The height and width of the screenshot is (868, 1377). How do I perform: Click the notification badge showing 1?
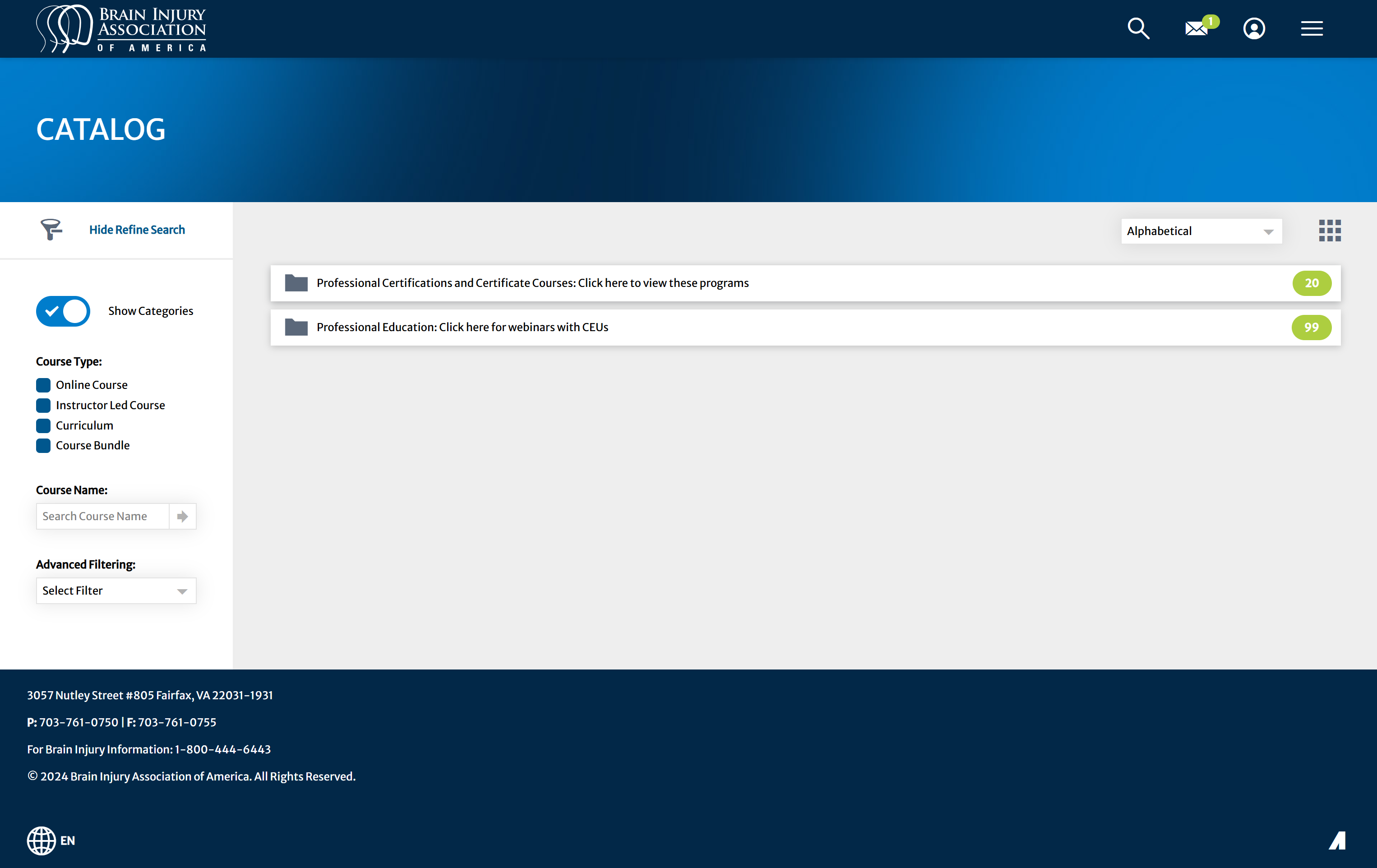(1211, 22)
